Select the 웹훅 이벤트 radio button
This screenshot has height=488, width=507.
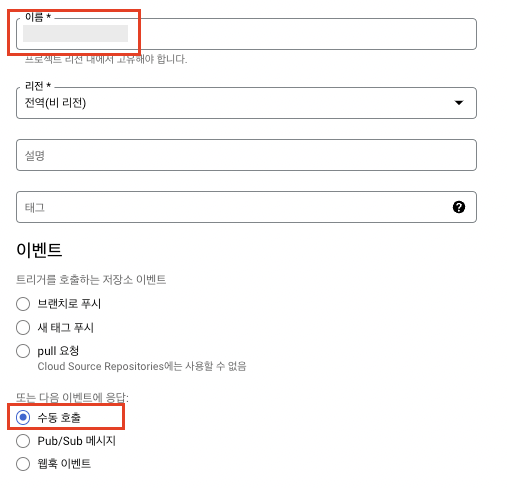pyautogui.click(x=23, y=464)
